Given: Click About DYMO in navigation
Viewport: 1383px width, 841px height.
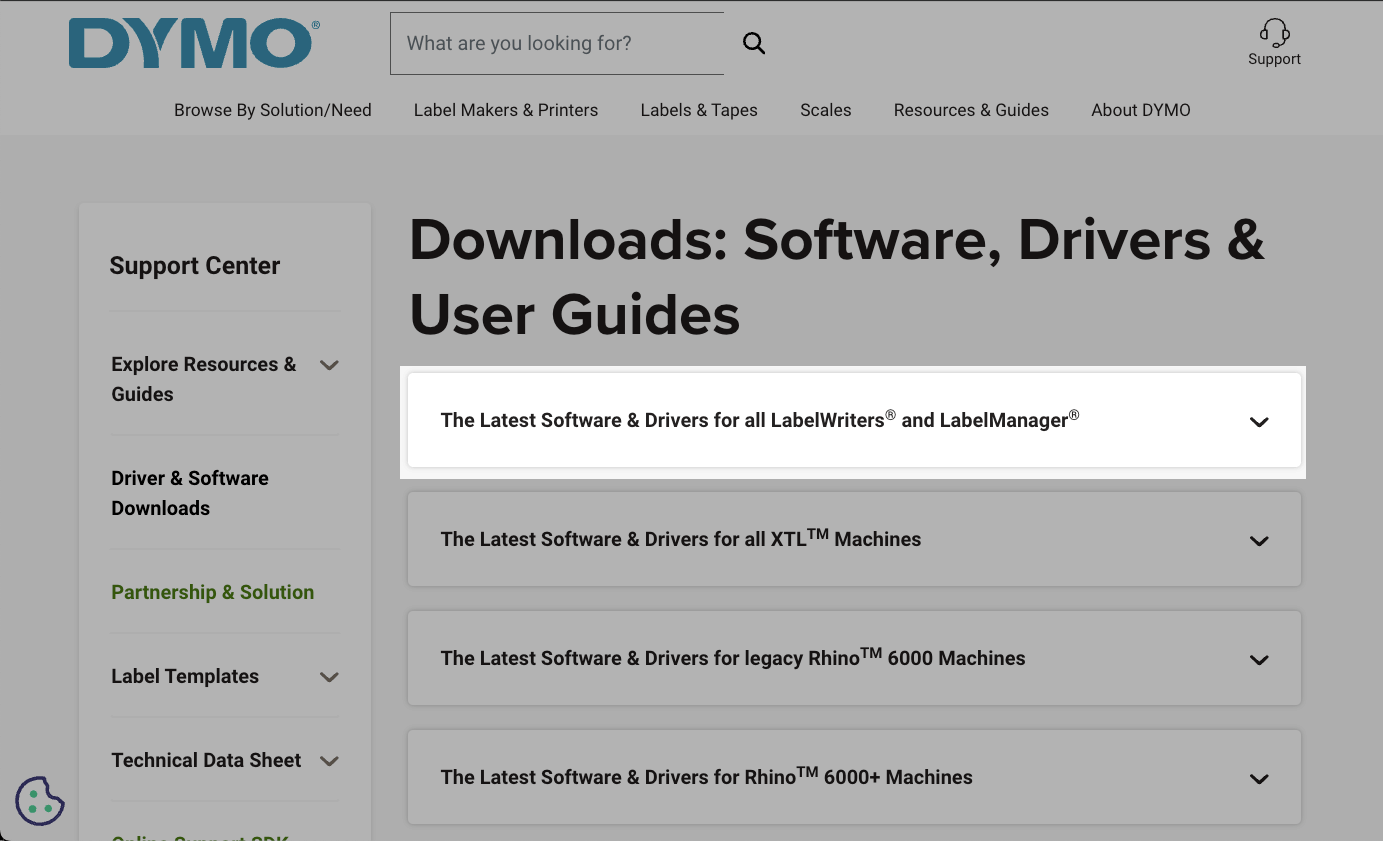Looking at the screenshot, I should tap(1140, 110).
